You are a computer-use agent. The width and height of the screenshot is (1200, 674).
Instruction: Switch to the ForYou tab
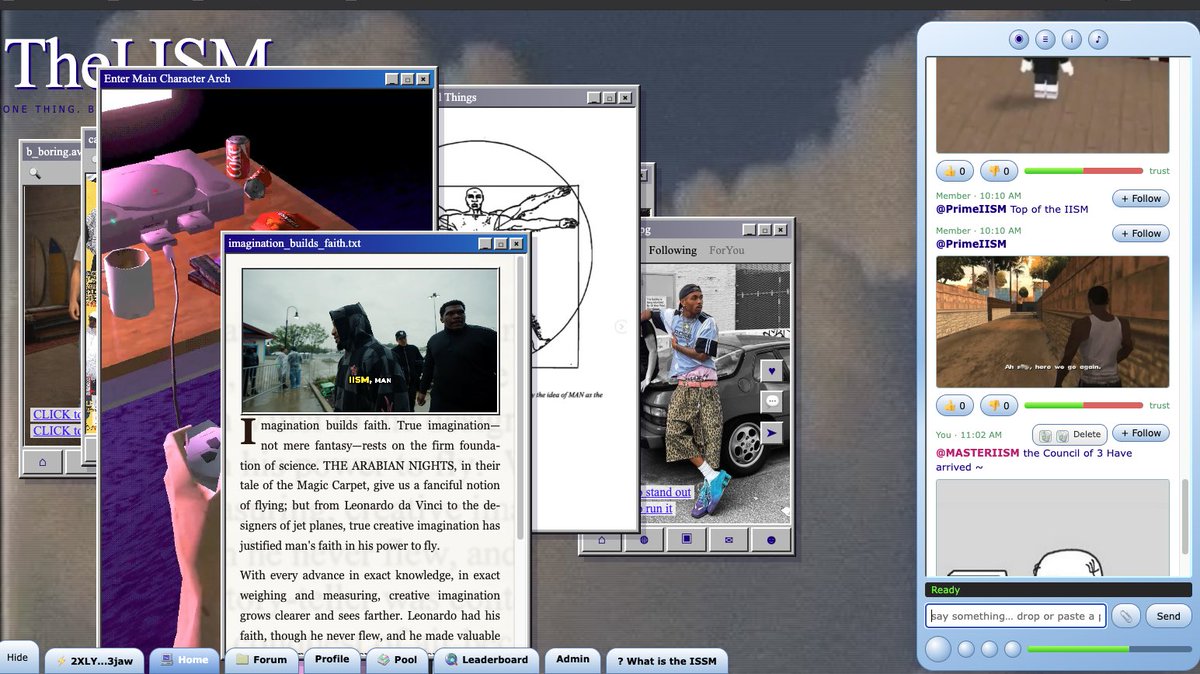coord(727,250)
